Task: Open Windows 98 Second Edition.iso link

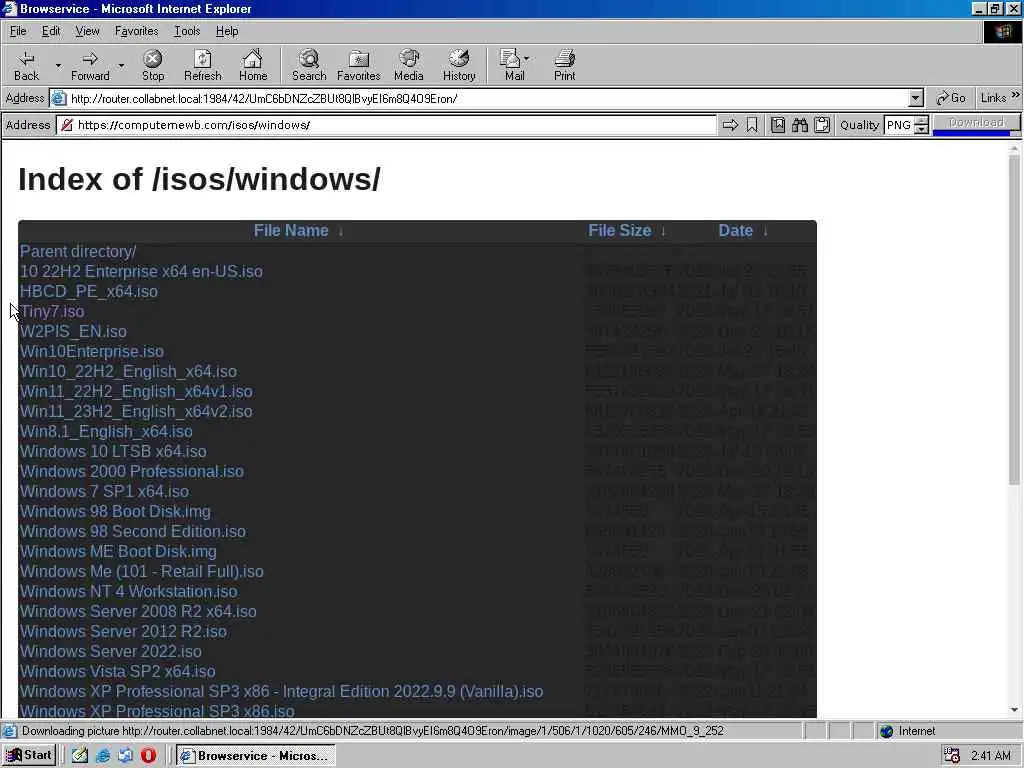Action: [133, 532]
